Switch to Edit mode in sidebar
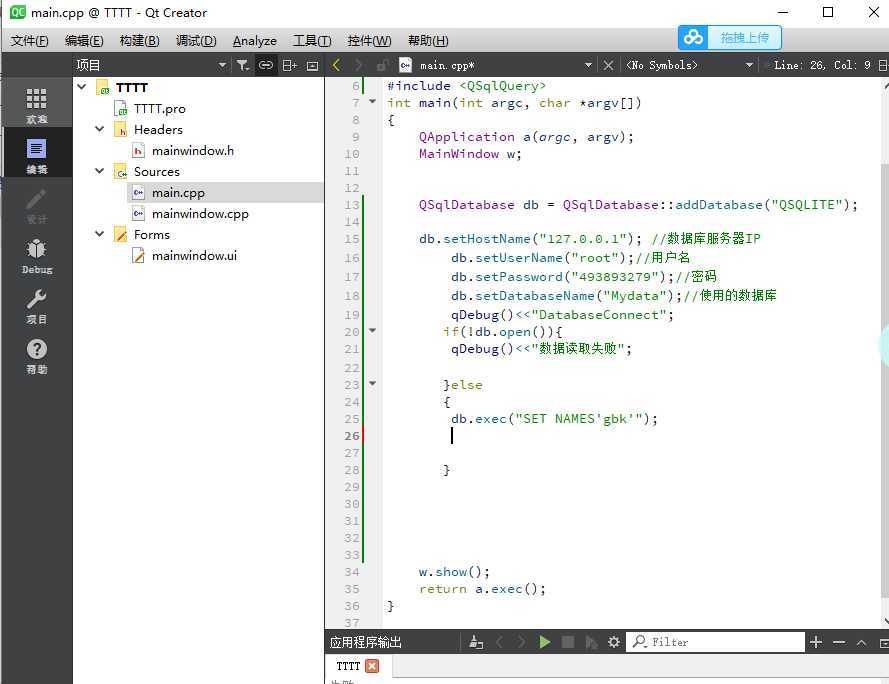This screenshot has width=889, height=684. click(36, 155)
